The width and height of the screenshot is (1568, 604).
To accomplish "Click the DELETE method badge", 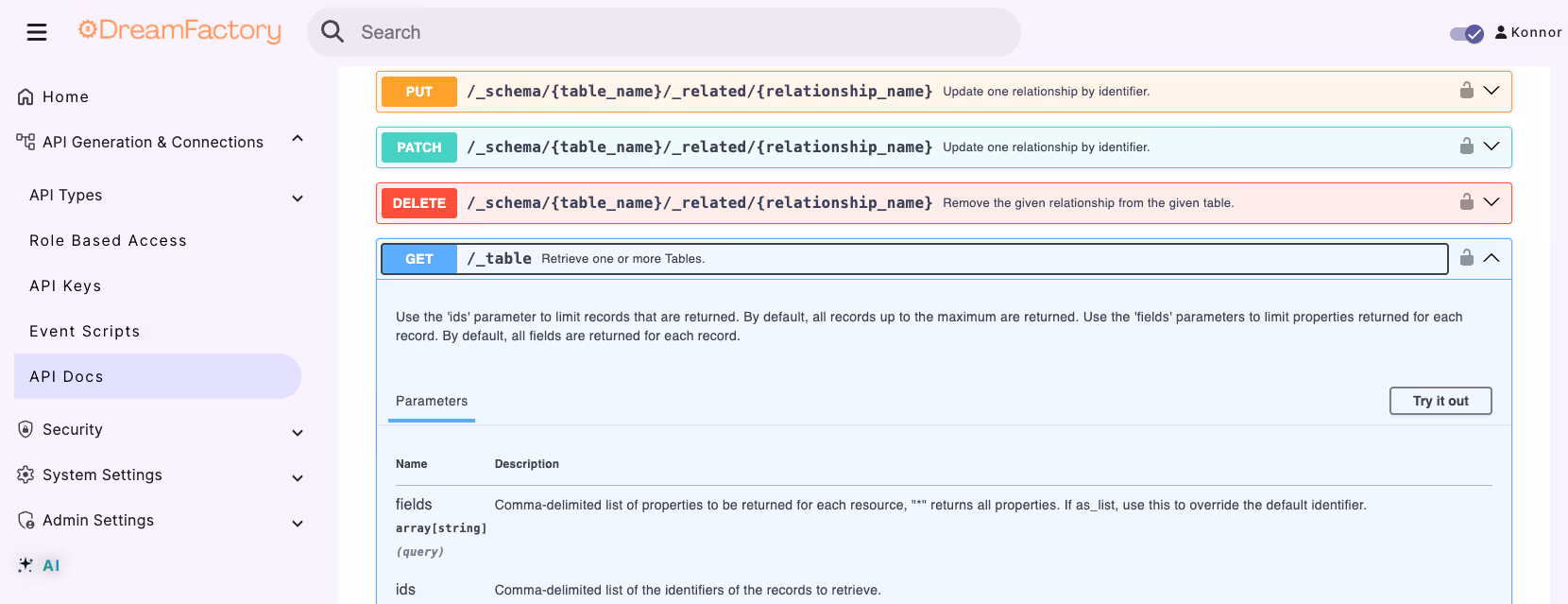I will pos(419,203).
